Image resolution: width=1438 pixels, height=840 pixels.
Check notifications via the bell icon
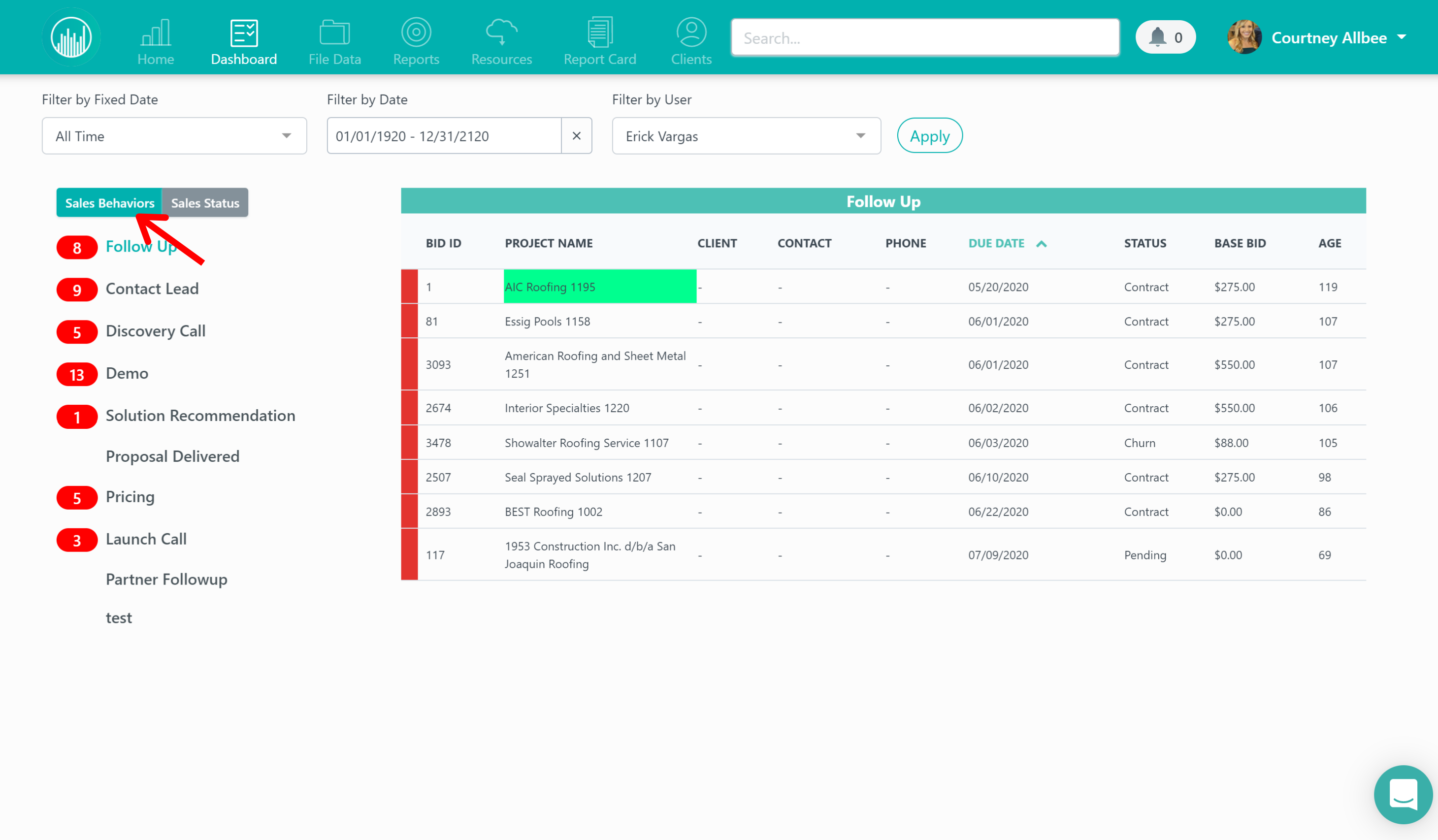[x=1165, y=36]
